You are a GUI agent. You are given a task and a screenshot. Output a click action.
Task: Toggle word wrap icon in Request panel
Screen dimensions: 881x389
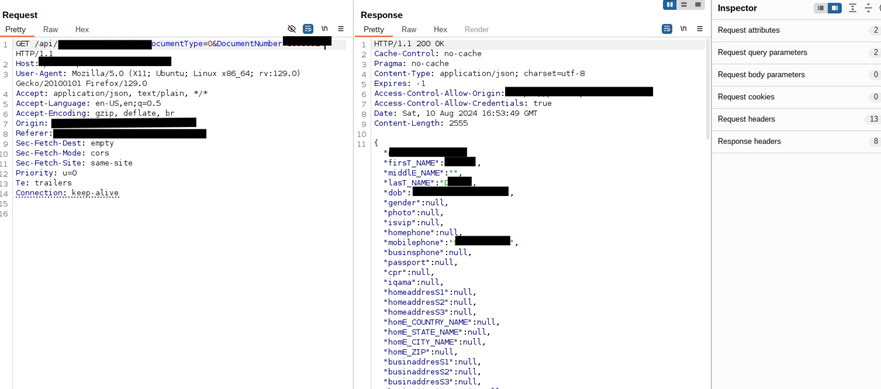308,29
